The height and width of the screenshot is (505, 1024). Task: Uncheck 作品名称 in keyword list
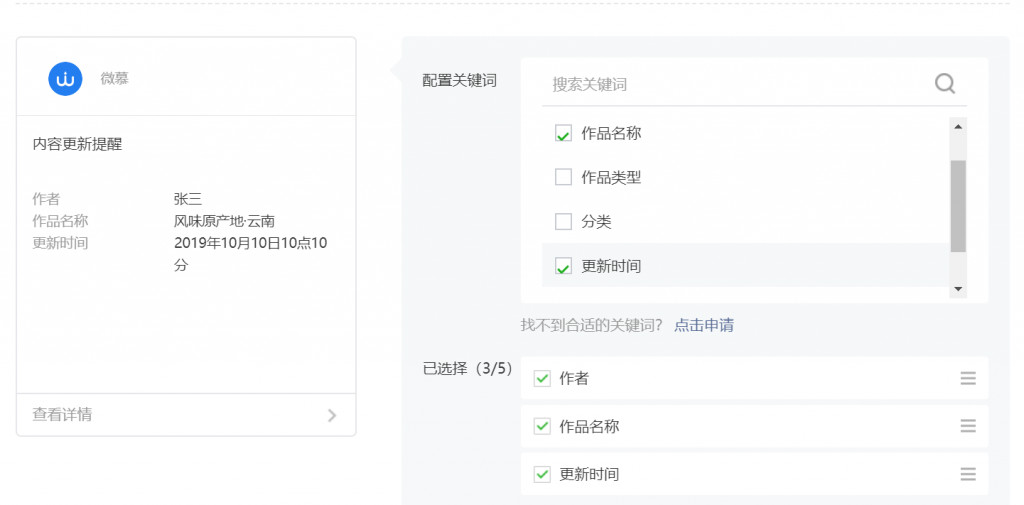(x=563, y=133)
